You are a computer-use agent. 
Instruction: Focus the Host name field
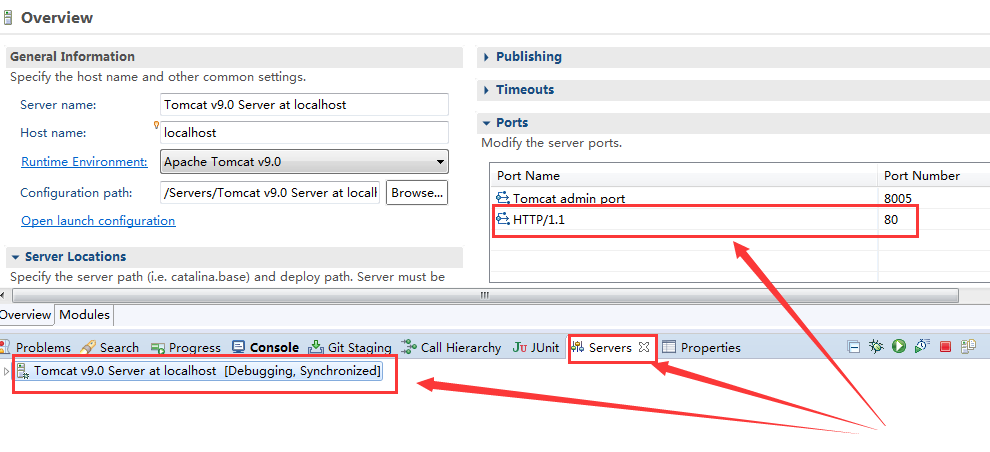click(x=304, y=133)
